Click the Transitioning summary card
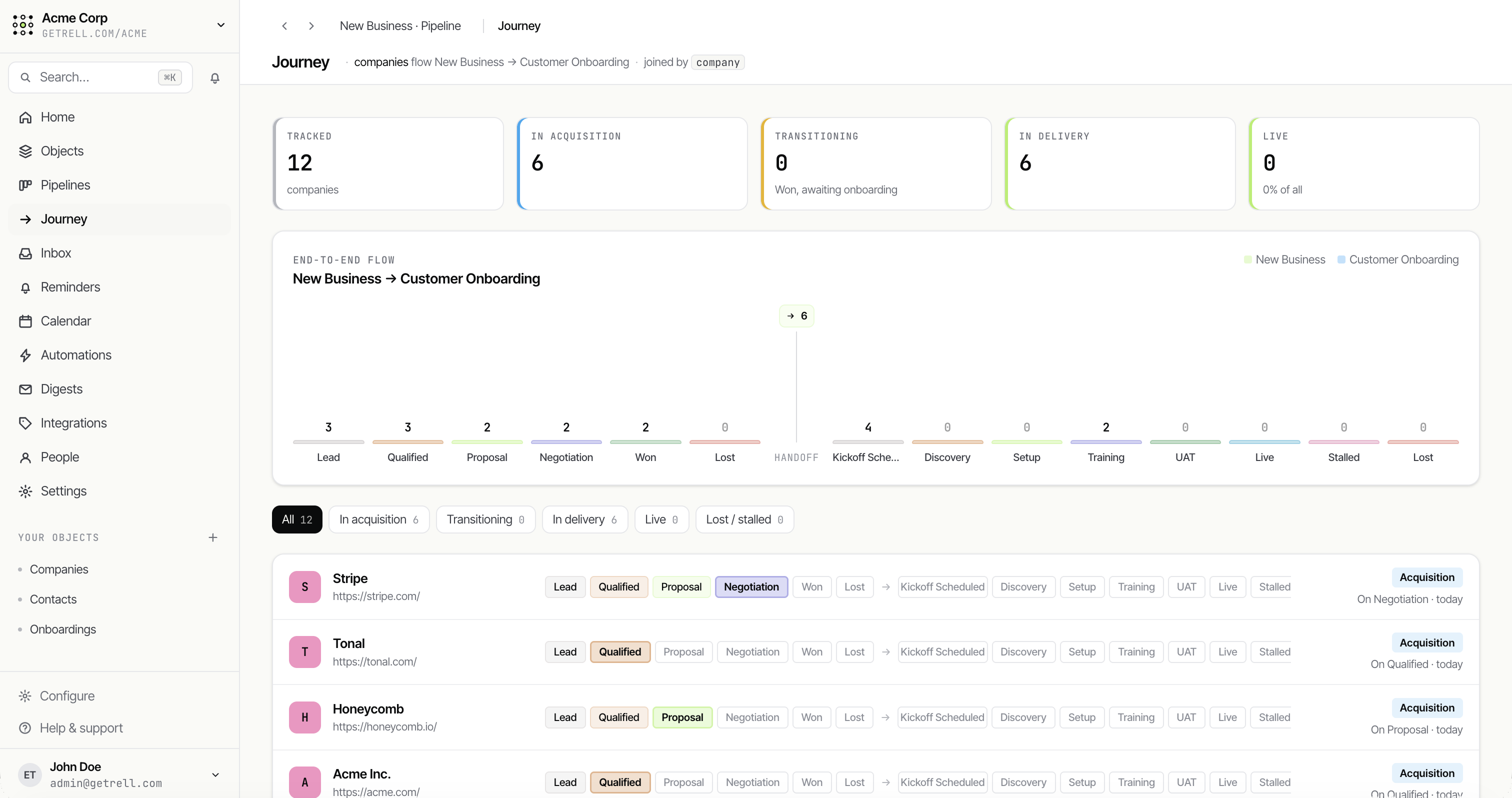The width and height of the screenshot is (1512, 798). coord(876,163)
